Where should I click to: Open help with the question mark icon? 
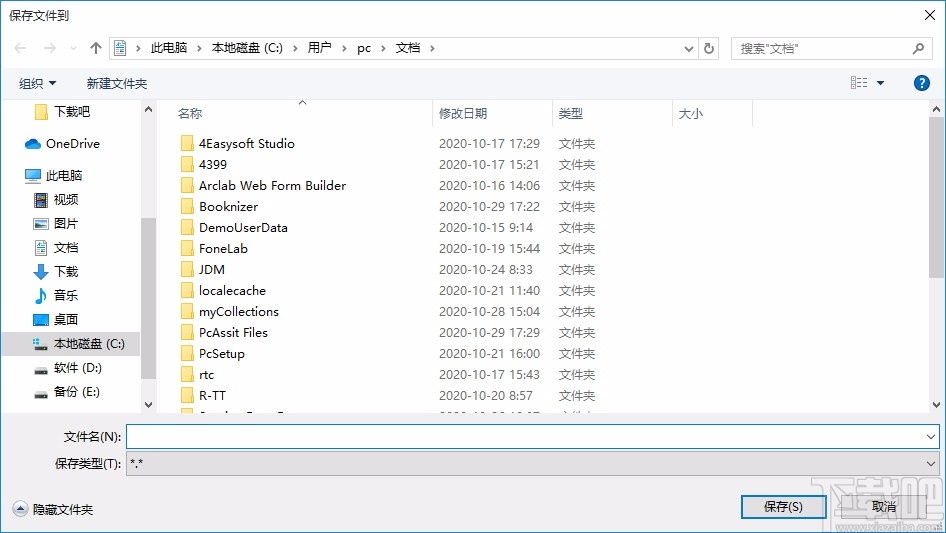point(921,83)
